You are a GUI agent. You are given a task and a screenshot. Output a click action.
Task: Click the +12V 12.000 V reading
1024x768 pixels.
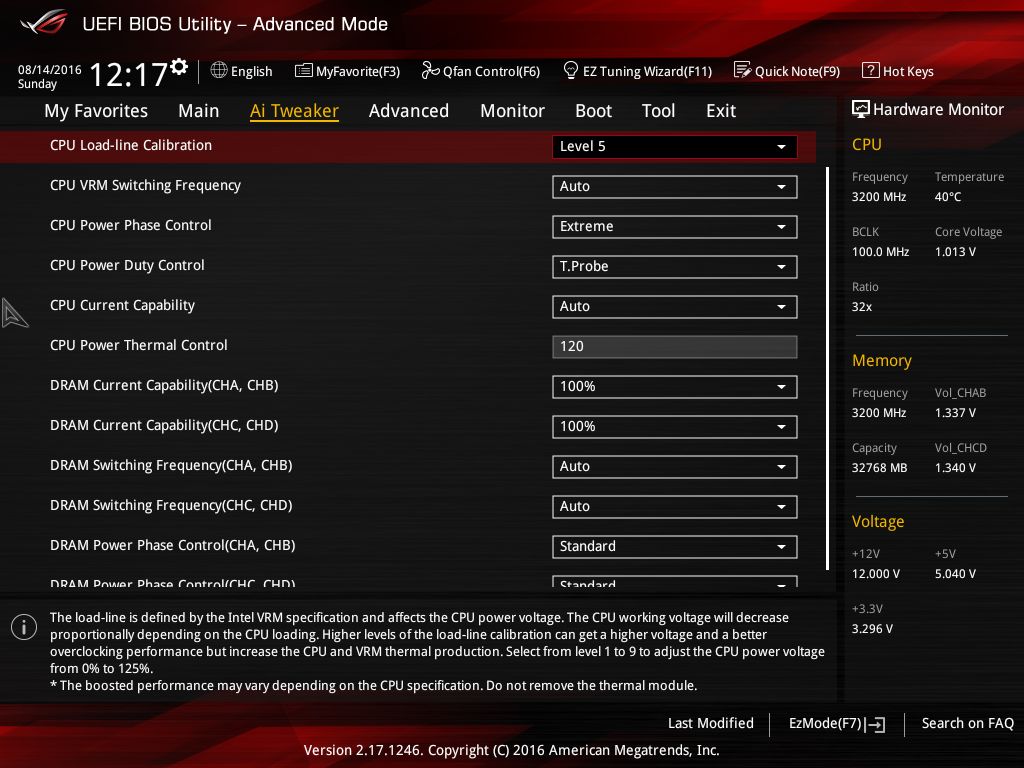876,574
